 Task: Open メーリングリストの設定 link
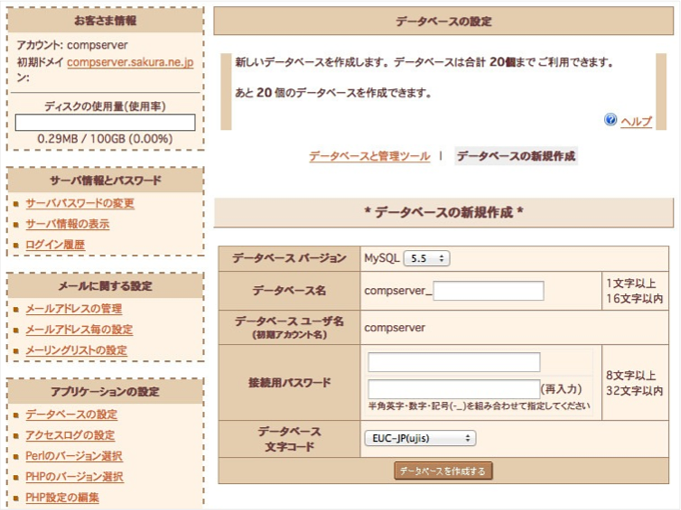[76, 350]
